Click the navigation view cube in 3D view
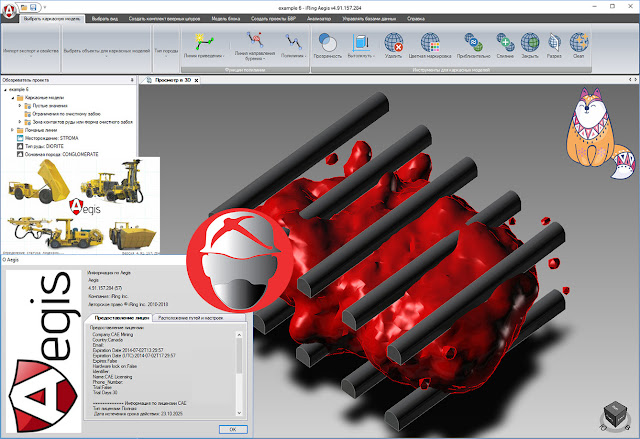This screenshot has width=640, height=439. 615,415
